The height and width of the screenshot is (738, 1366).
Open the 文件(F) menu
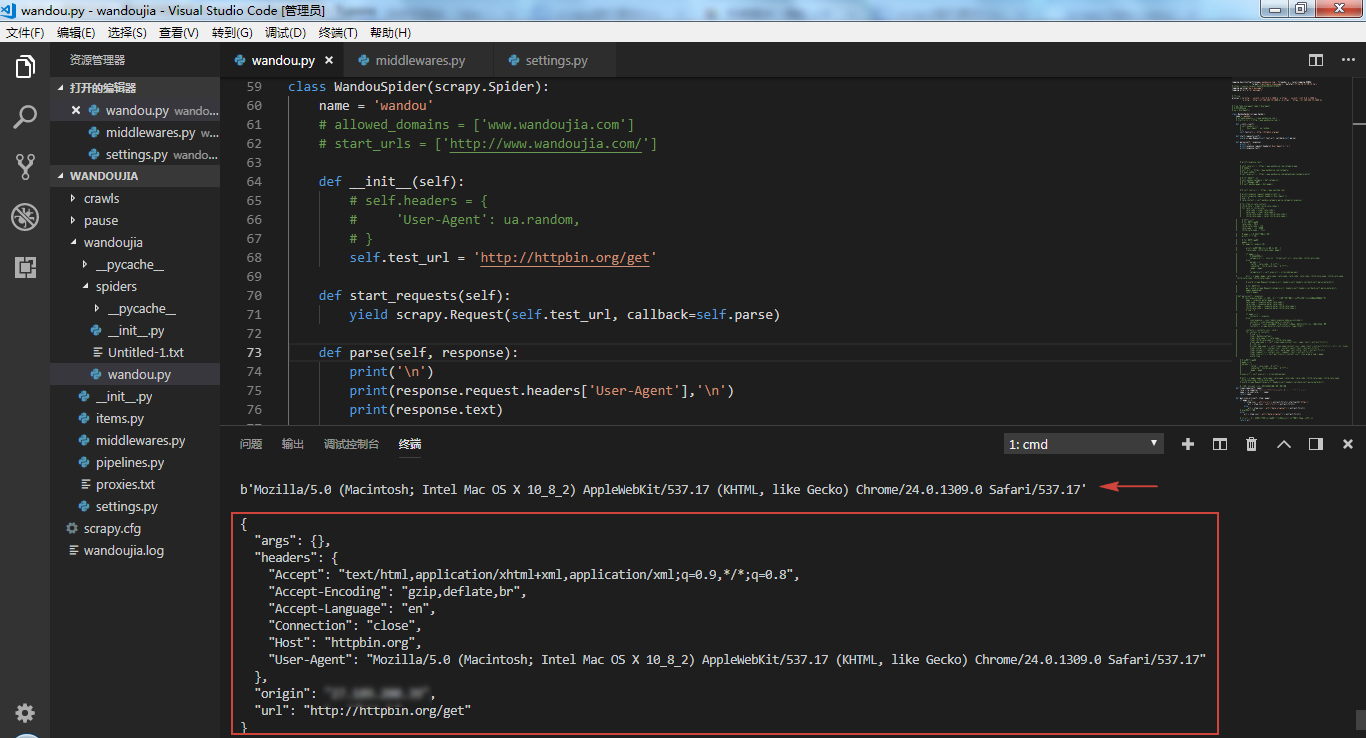coord(25,33)
